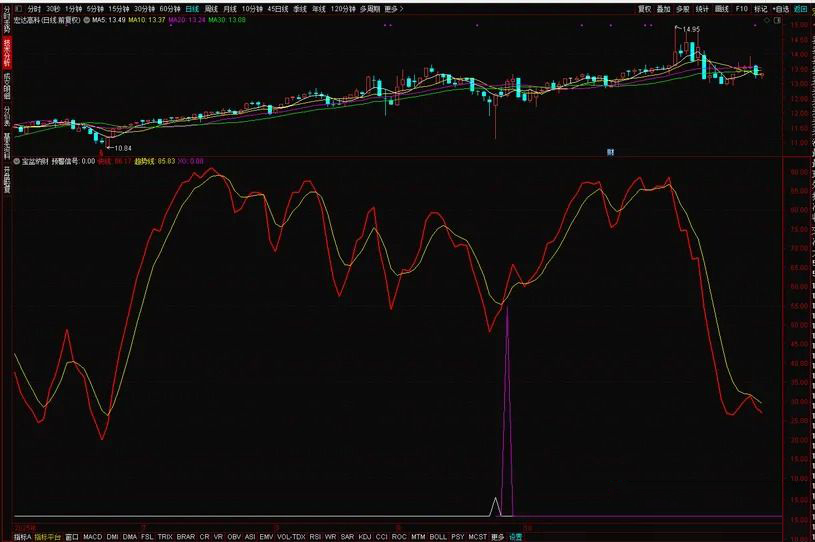Select the VR indicator

click(218, 537)
